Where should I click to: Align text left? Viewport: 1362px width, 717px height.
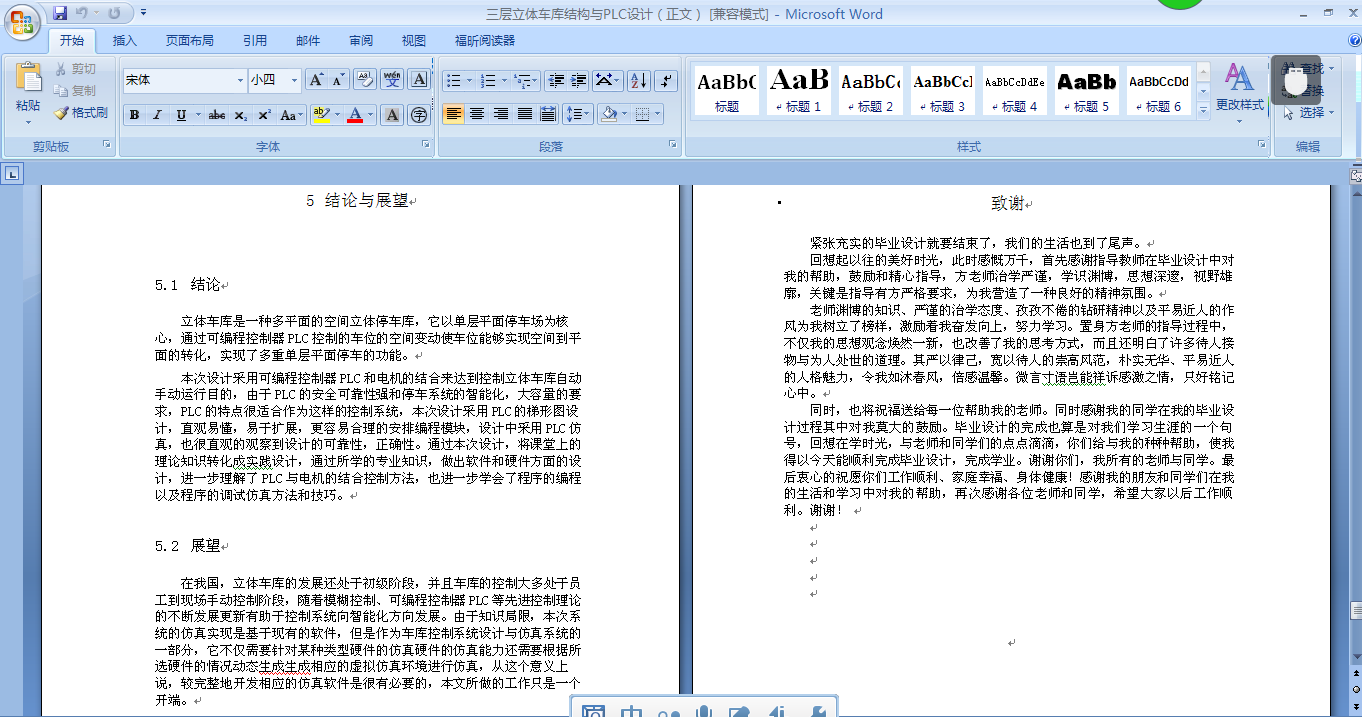point(454,114)
